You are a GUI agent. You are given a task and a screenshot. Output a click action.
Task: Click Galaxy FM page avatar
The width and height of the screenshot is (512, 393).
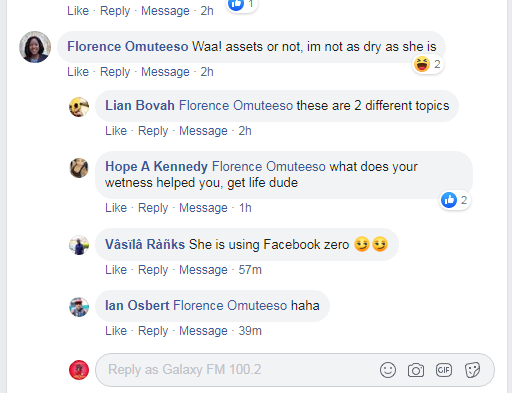pyautogui.click(x=79, y=370)
